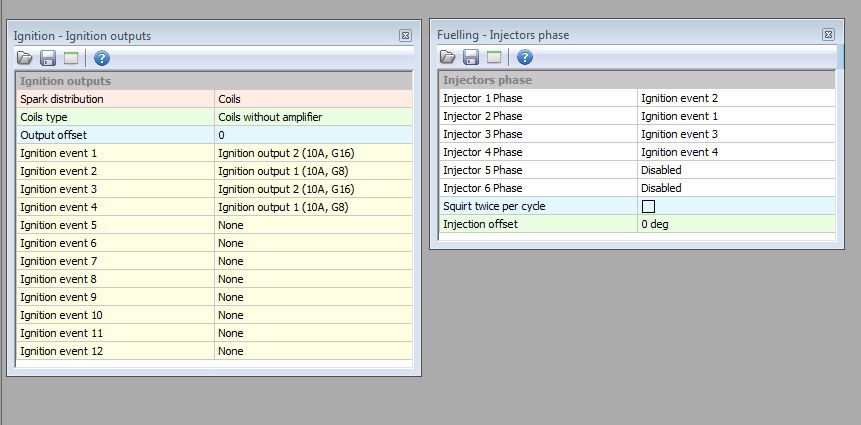Close the Ignition outputs panel
The height and width of the screenshot is (425, 861).
[405, 35]
